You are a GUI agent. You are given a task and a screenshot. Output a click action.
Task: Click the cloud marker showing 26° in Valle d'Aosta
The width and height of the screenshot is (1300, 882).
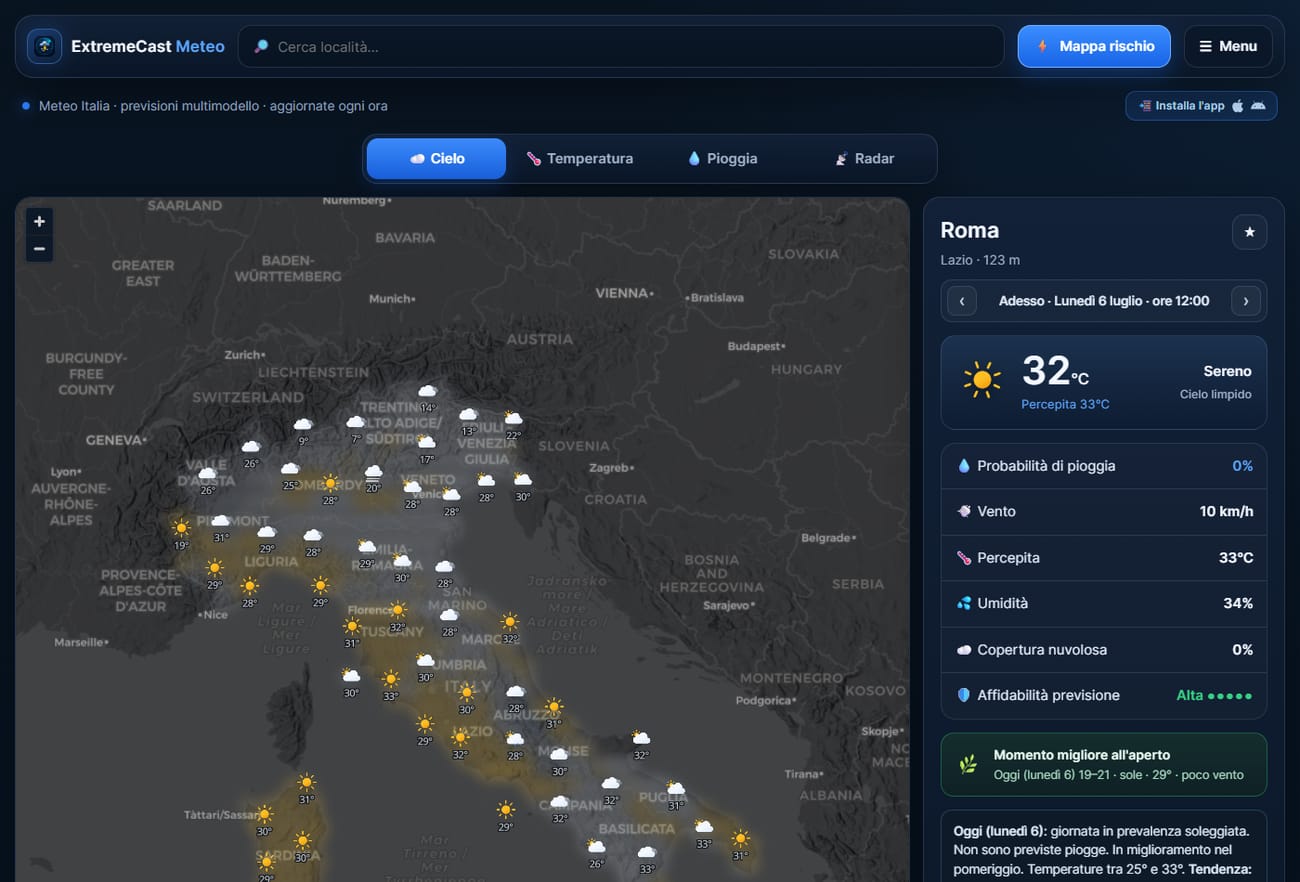[x=208, y=478]
